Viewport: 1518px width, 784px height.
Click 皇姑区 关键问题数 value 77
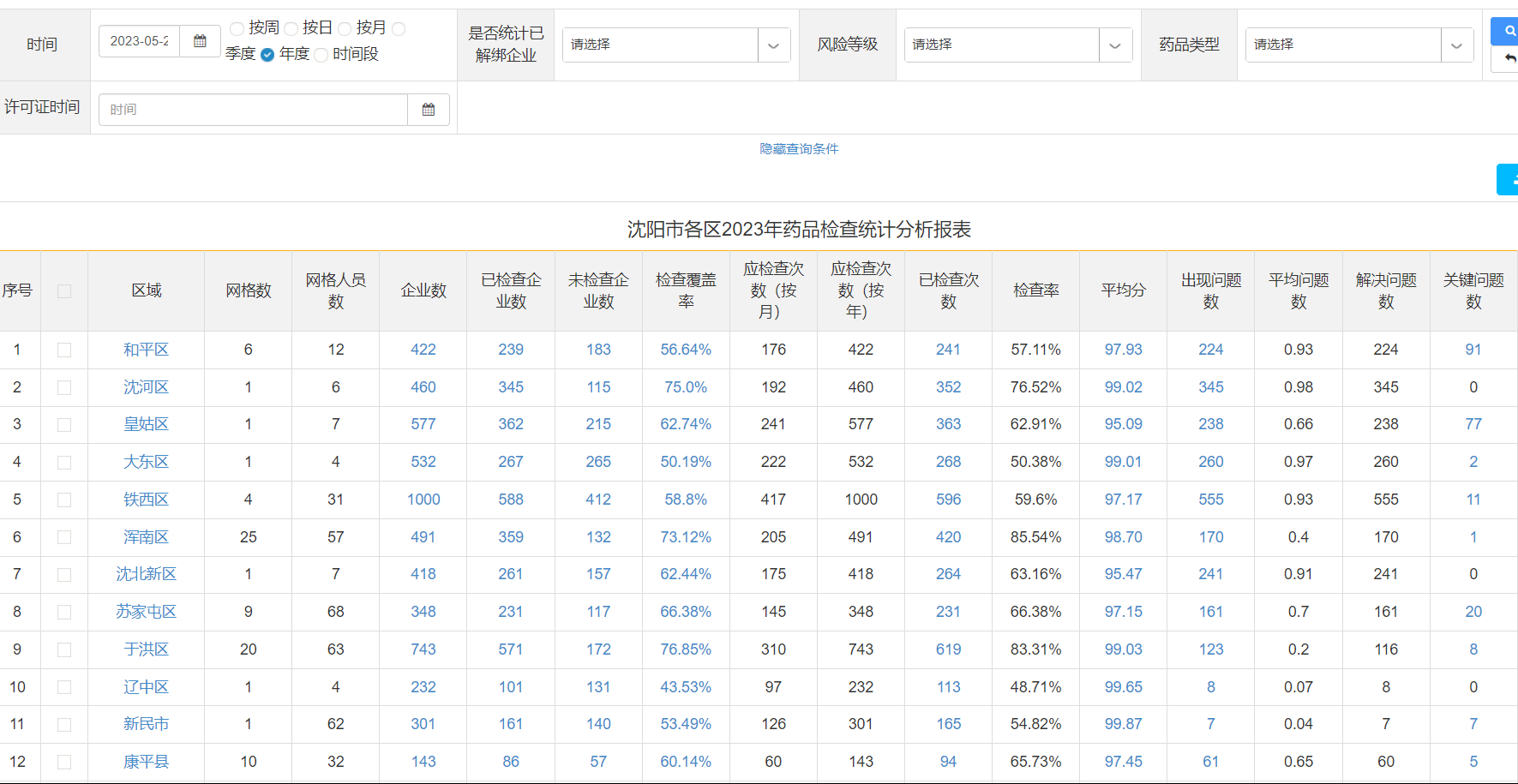1473,424
